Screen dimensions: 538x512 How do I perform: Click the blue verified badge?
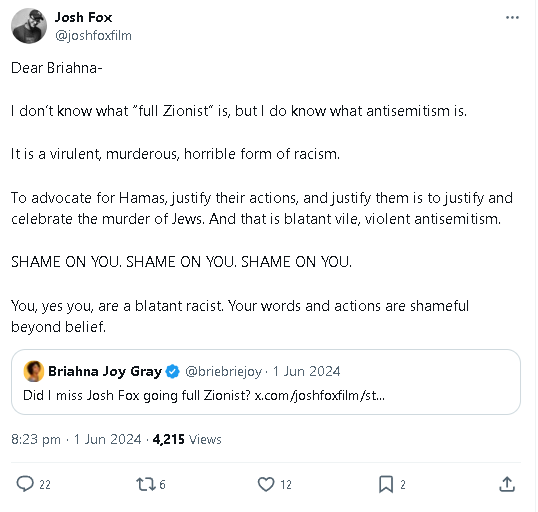[173, 371]
